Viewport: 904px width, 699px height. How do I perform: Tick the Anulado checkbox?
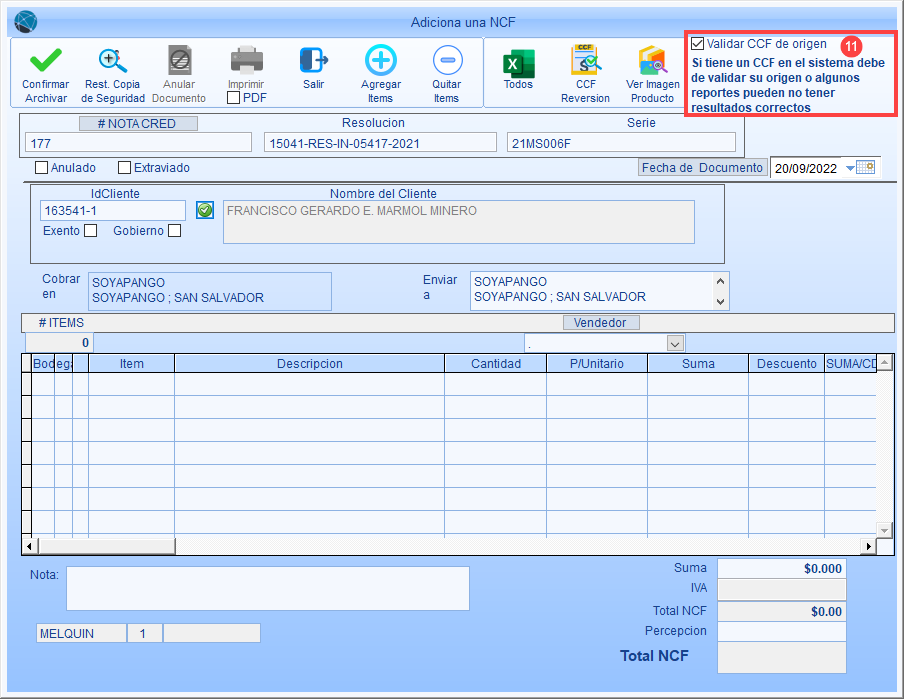pos(42,168)
